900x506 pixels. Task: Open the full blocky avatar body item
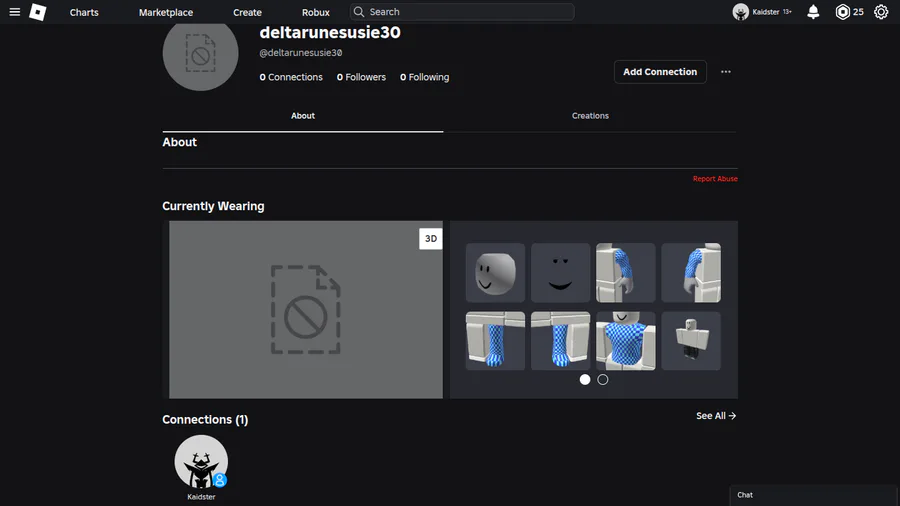(691, 341)
